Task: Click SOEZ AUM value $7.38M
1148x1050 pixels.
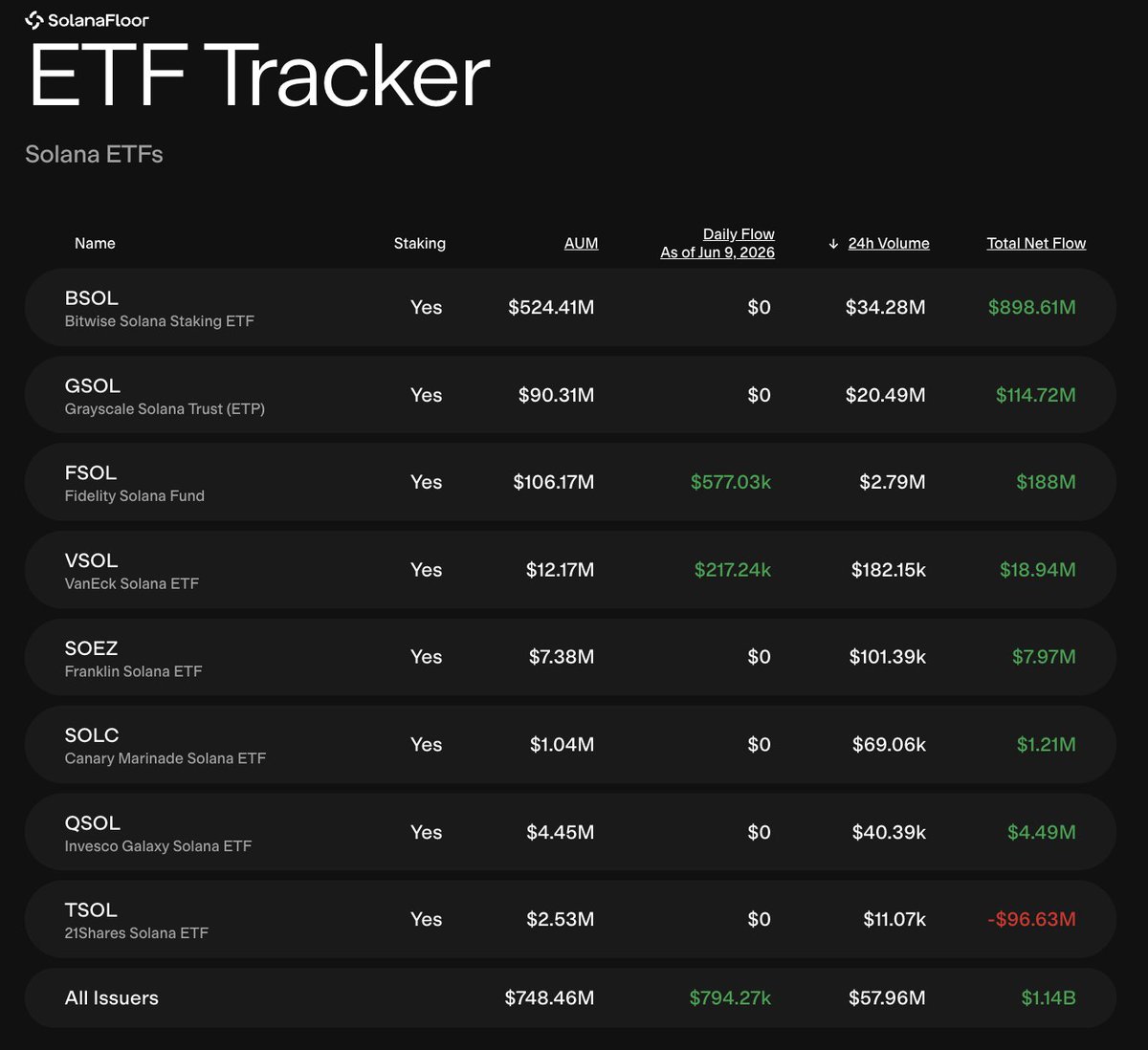Action: [x=562, y=657]
